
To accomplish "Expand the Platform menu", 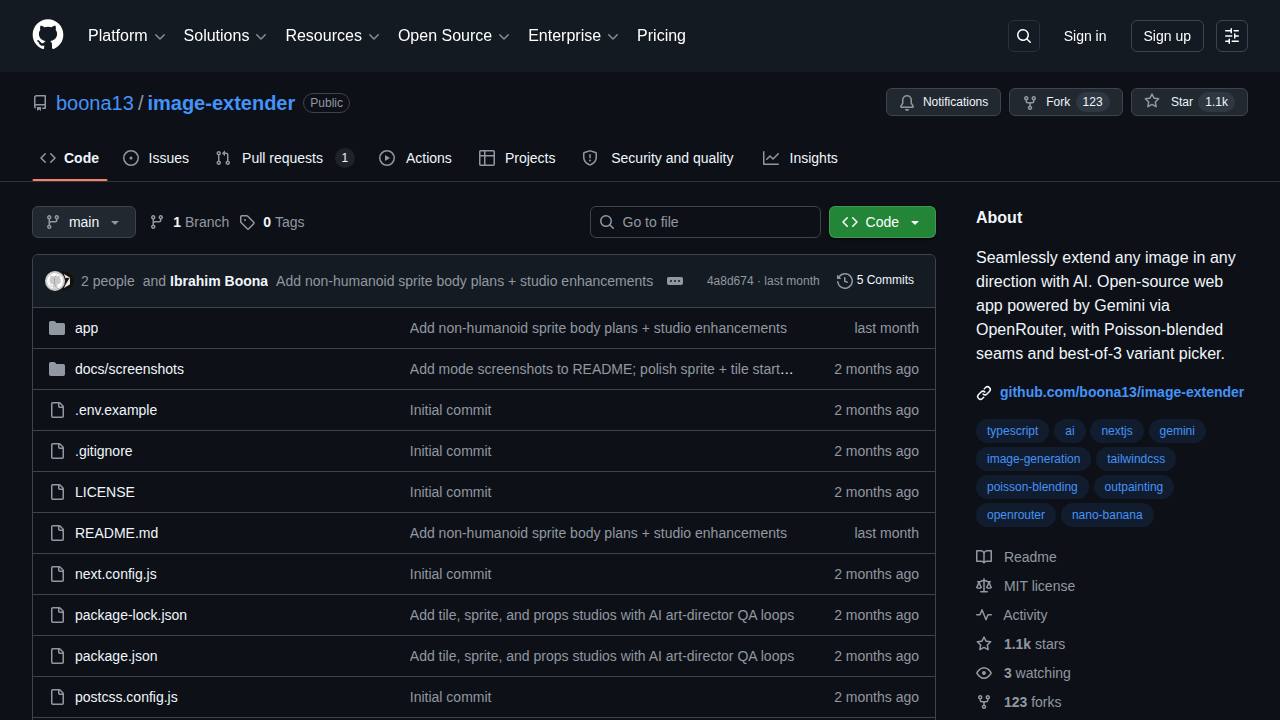I will pyautogui.click(x=126, y=35).
